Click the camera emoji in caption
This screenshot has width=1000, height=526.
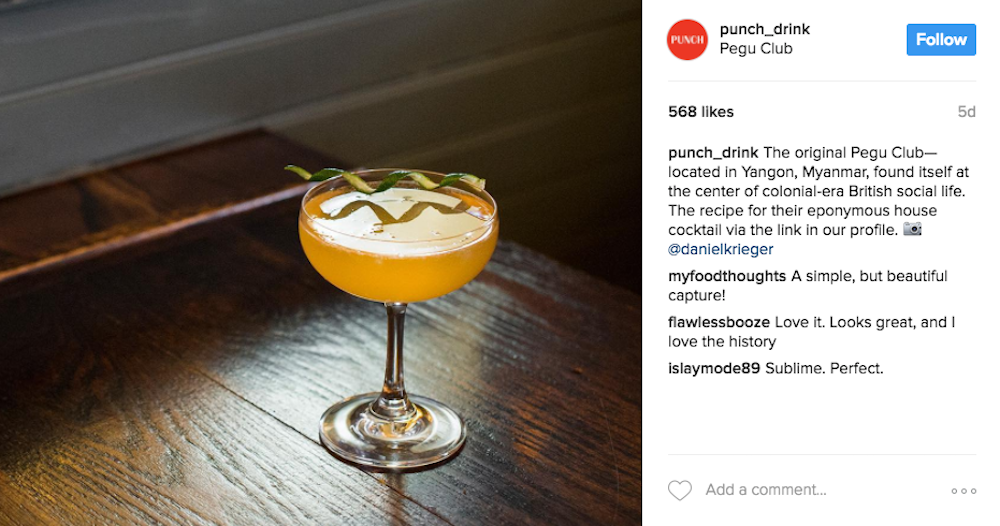pos(913,229)
